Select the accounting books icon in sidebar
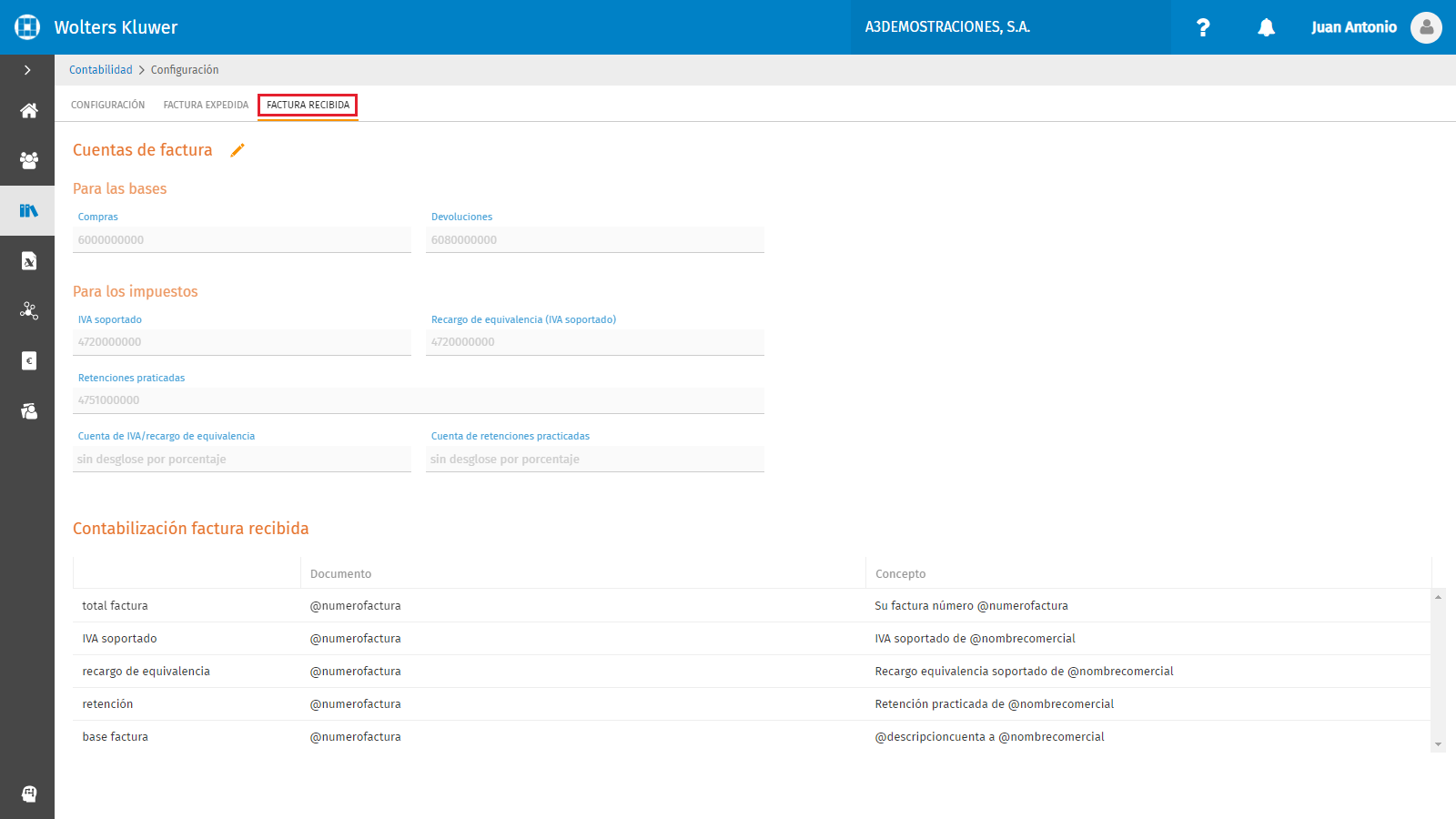 coord(29,211)
